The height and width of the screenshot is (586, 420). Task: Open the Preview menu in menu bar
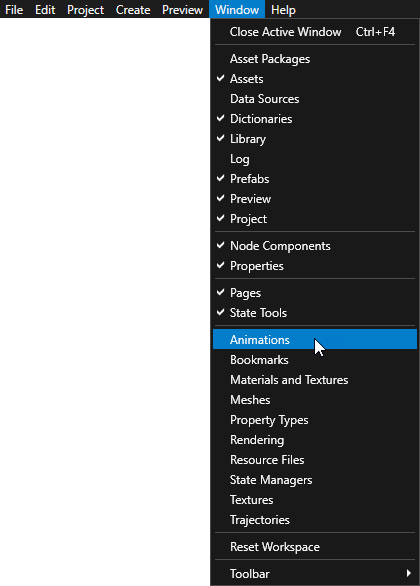182,9
